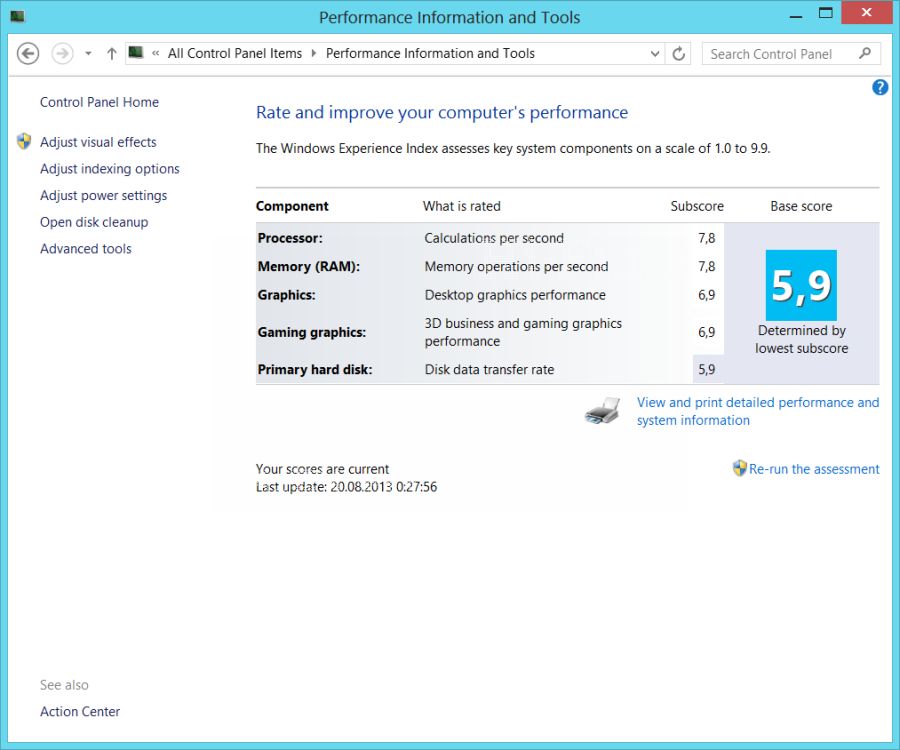Click the Up one level arrow
The image size is (900, 750).
111,54
